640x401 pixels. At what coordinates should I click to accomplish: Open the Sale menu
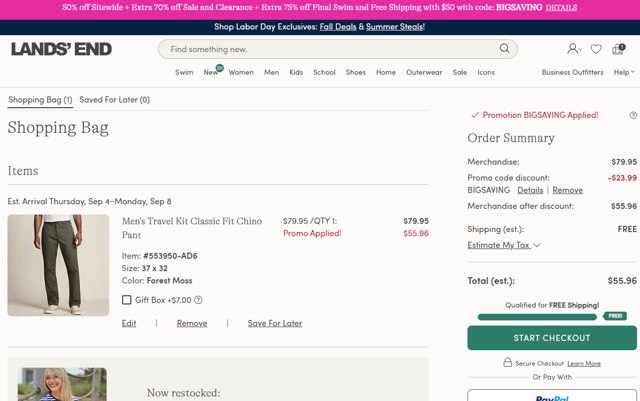tap(460, 72)
